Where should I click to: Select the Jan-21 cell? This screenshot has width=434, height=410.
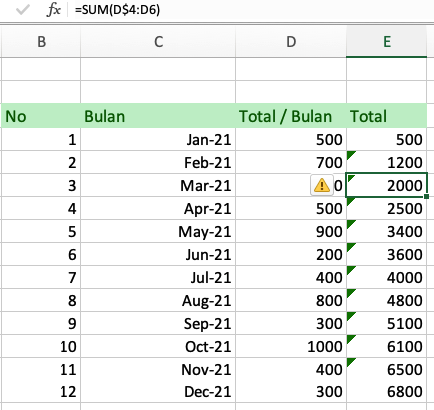(158, 139)
